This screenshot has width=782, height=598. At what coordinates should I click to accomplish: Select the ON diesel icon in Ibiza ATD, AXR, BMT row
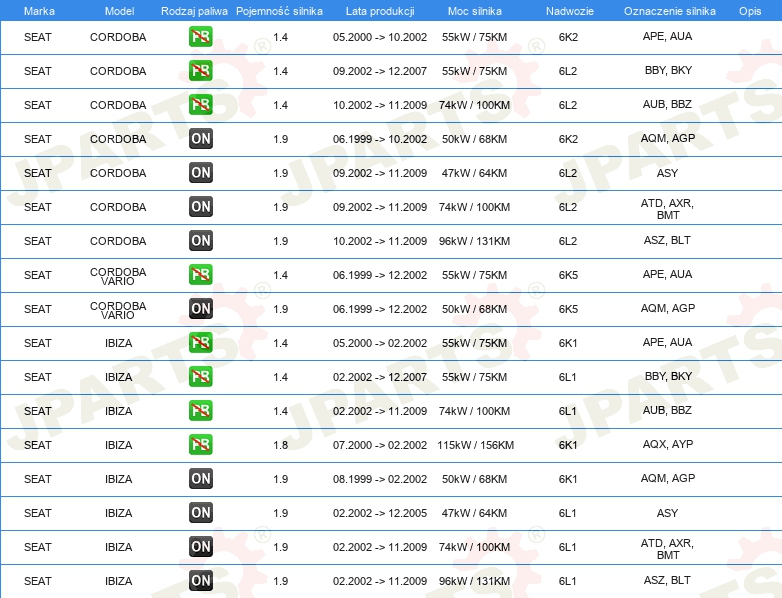200,547
